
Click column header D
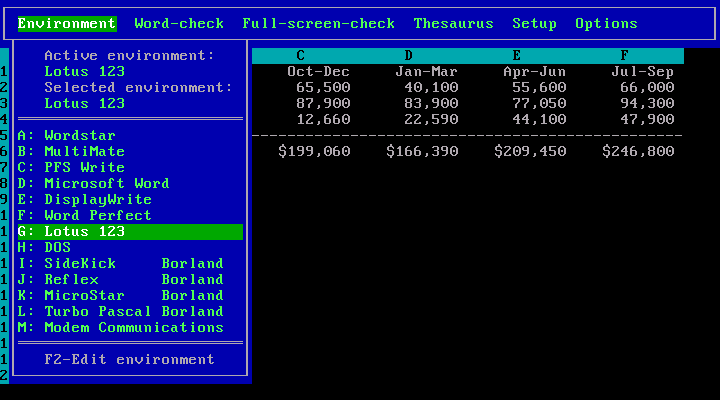409,56
